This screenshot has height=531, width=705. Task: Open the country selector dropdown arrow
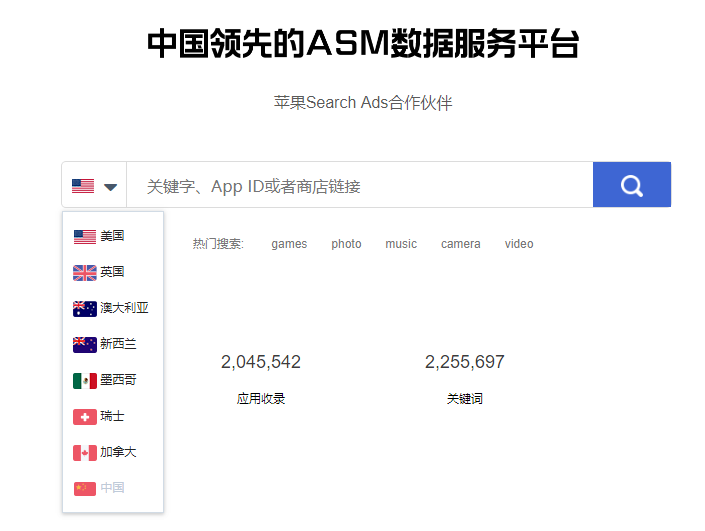click(x=110, y=187)
